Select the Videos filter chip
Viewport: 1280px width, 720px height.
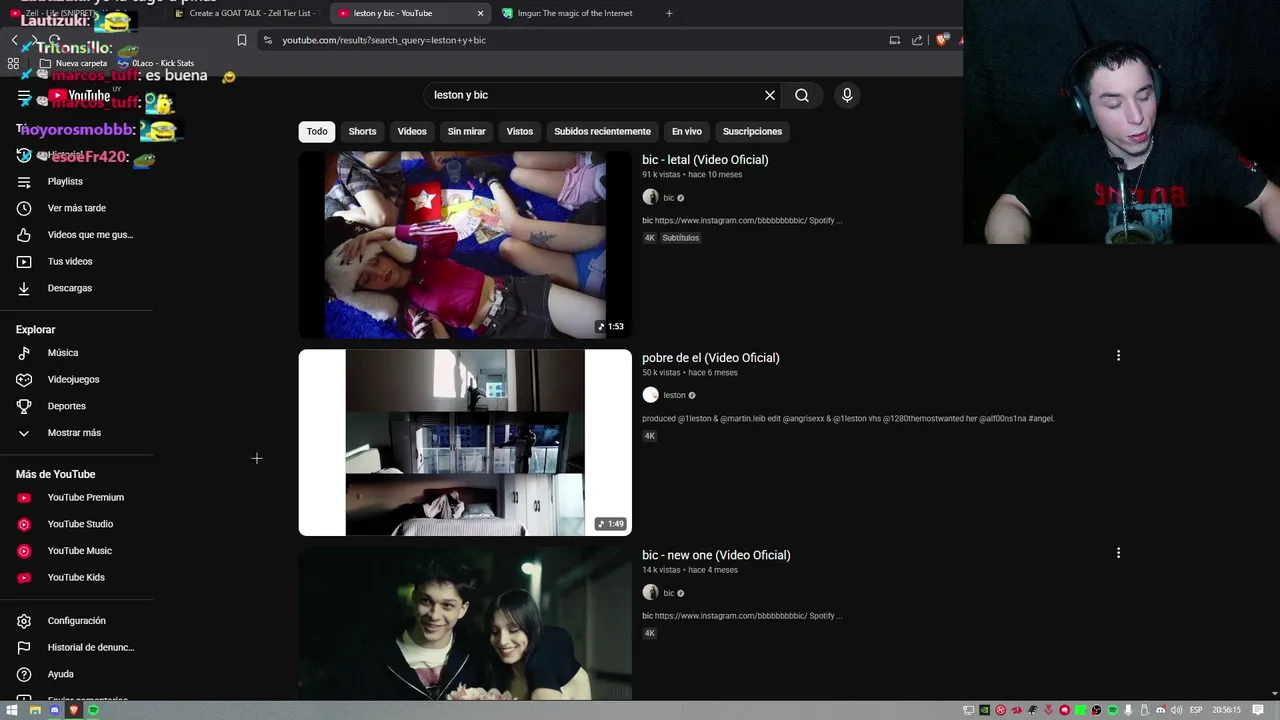tap(412, 131)
